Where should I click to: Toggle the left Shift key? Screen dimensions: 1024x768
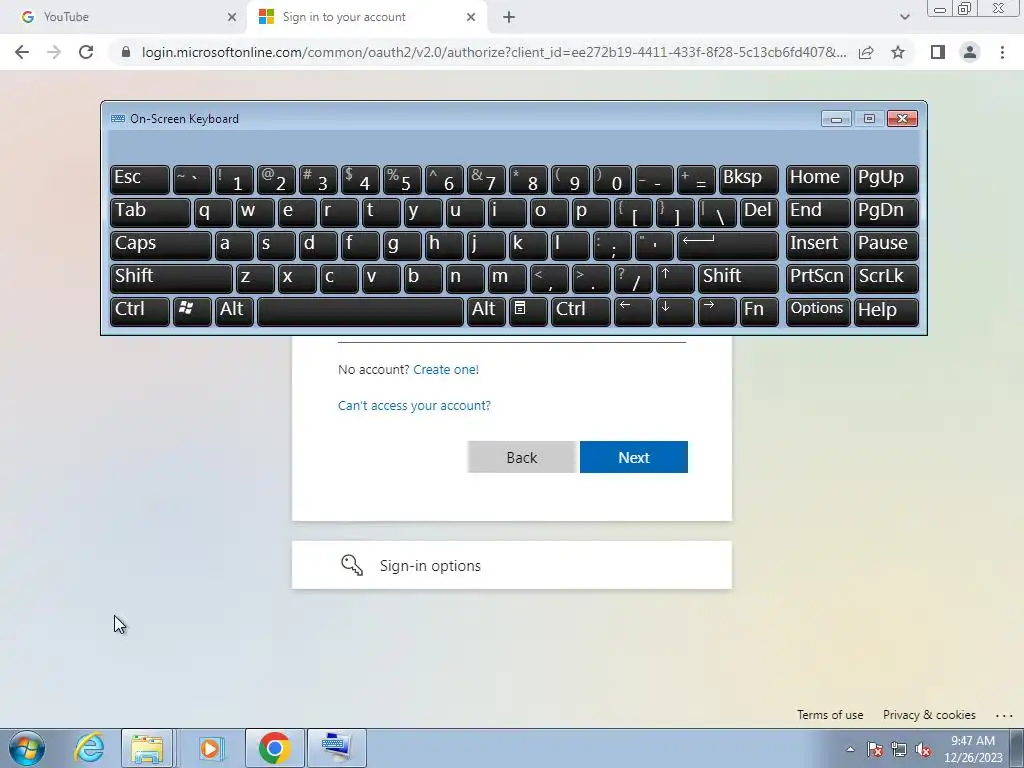[x=171, y=278]
